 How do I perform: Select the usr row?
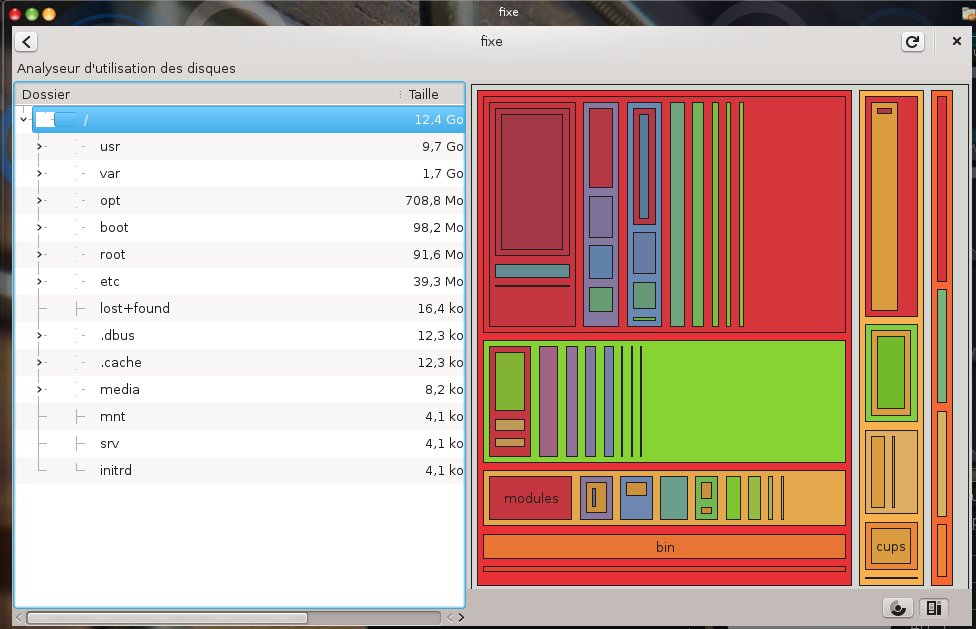coord(240,146)
